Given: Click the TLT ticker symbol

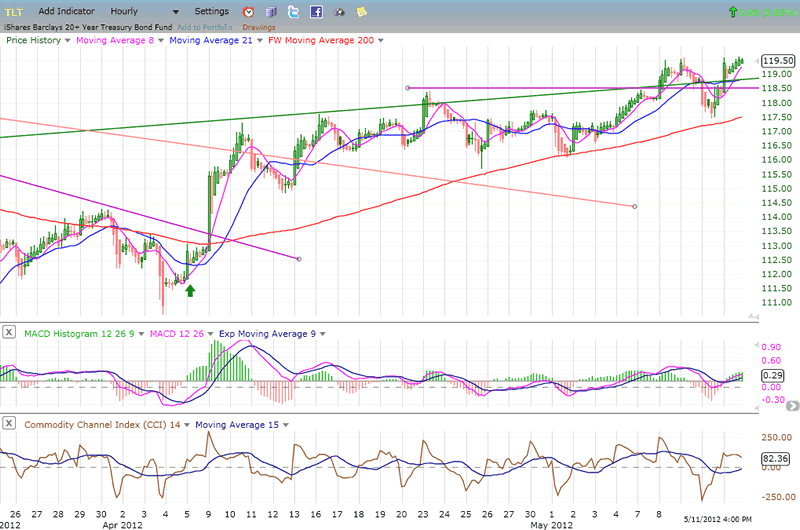Looking at the screenshot, I should (x=13, y=10).
